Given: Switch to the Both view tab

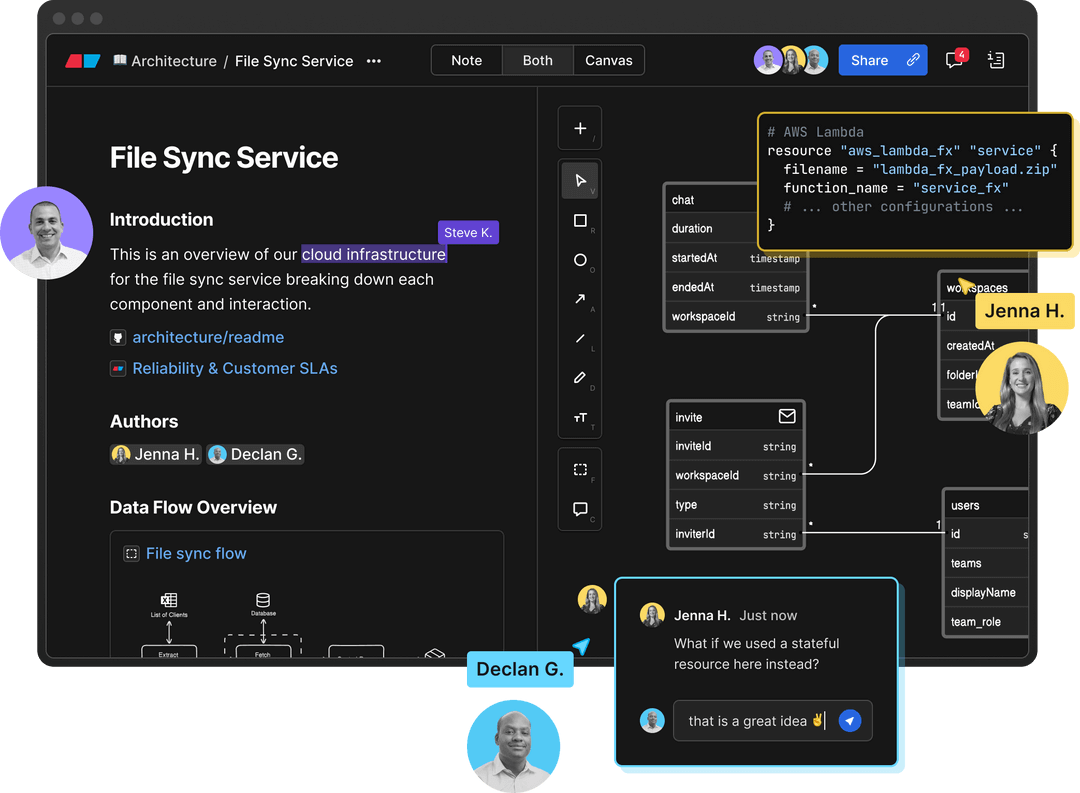Looking at the screenshot, I should click(x=537, y=60).
